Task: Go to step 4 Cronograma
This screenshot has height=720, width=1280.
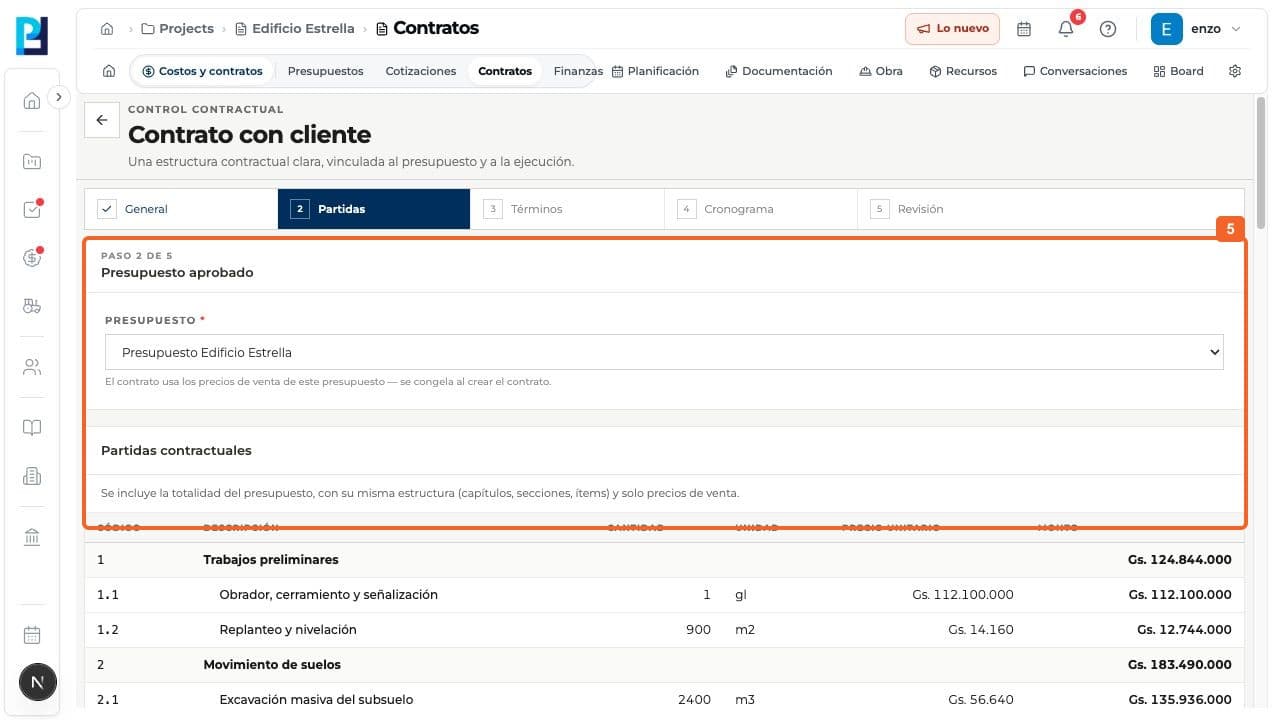Action: [x=760, y=209]
